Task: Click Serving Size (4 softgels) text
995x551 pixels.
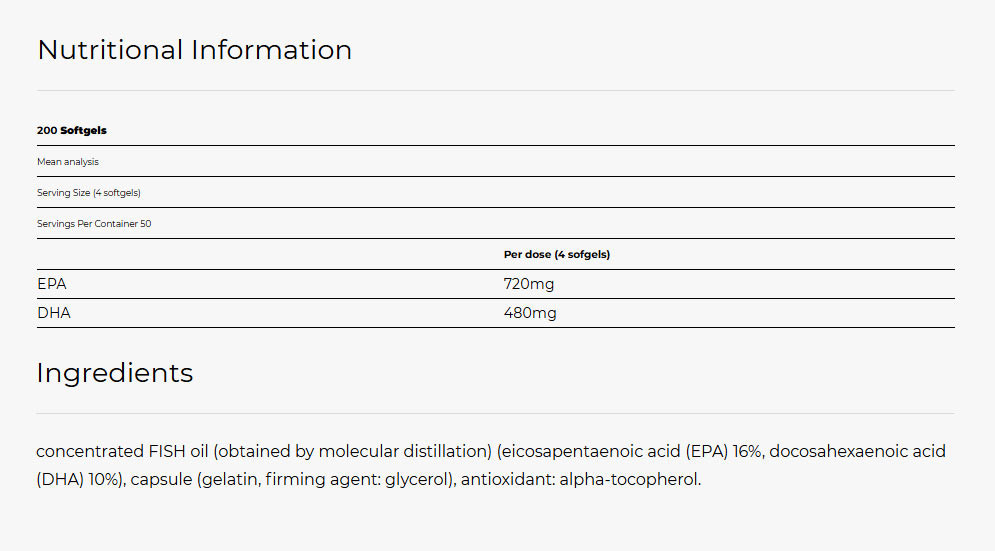Action: pos(89,192)
